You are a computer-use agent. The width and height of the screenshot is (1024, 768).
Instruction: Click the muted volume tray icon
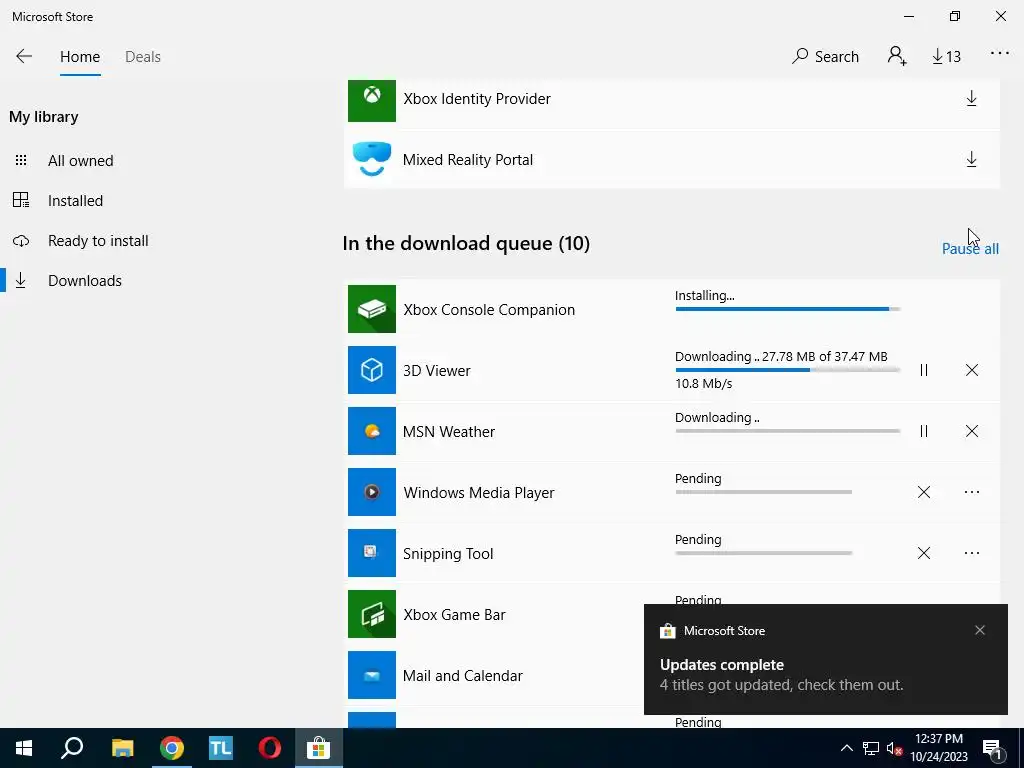click(x=894, y=748)
